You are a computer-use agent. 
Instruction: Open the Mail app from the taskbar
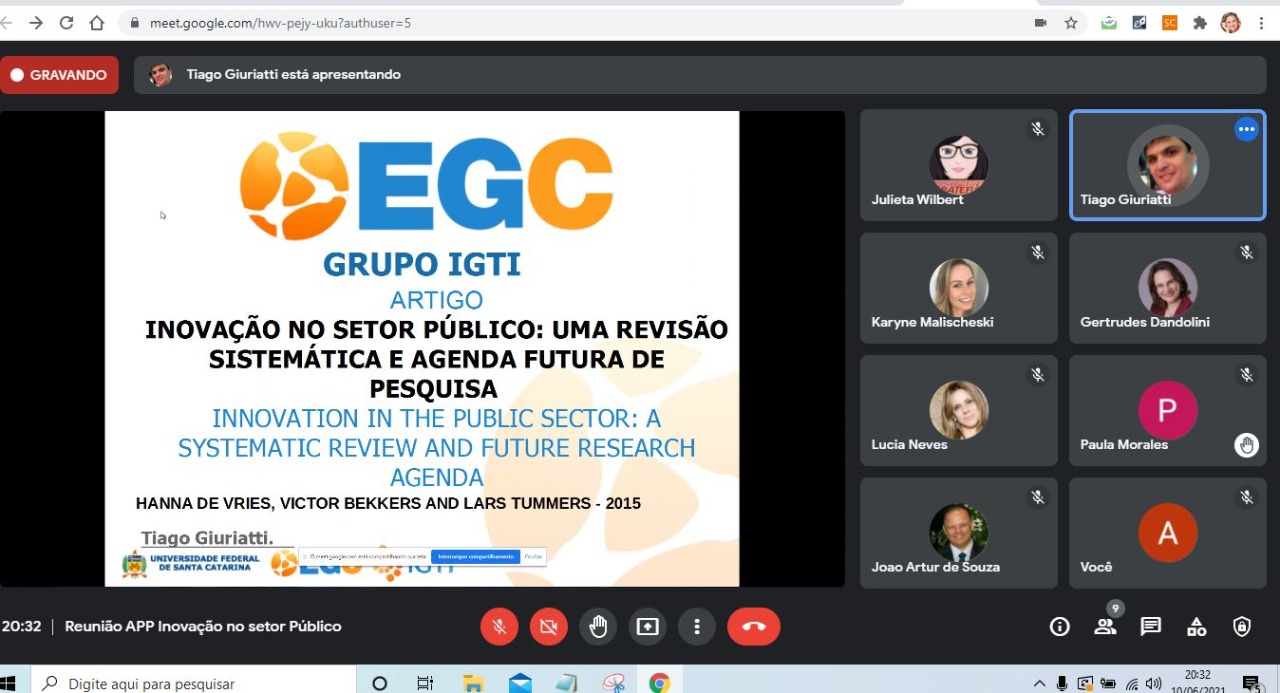520,684
